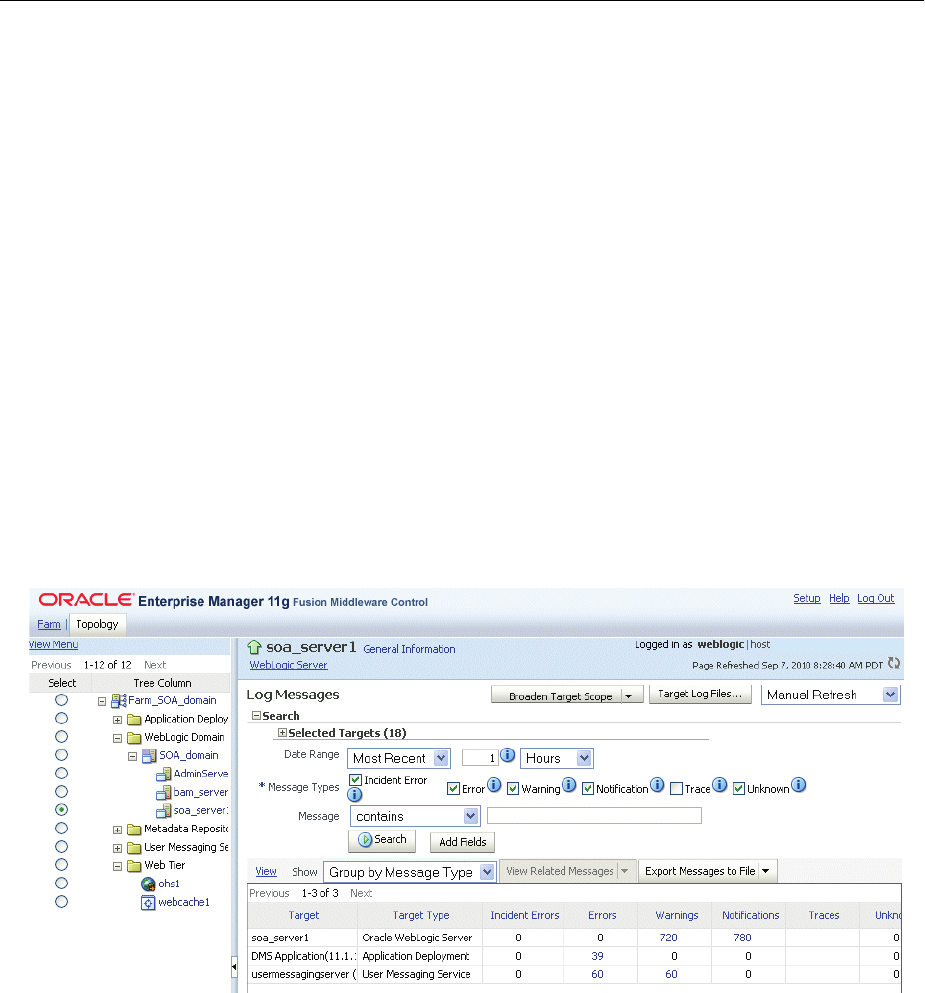
Task: Toggle the Incident Error checkbox
Action: tap(355, 780)
